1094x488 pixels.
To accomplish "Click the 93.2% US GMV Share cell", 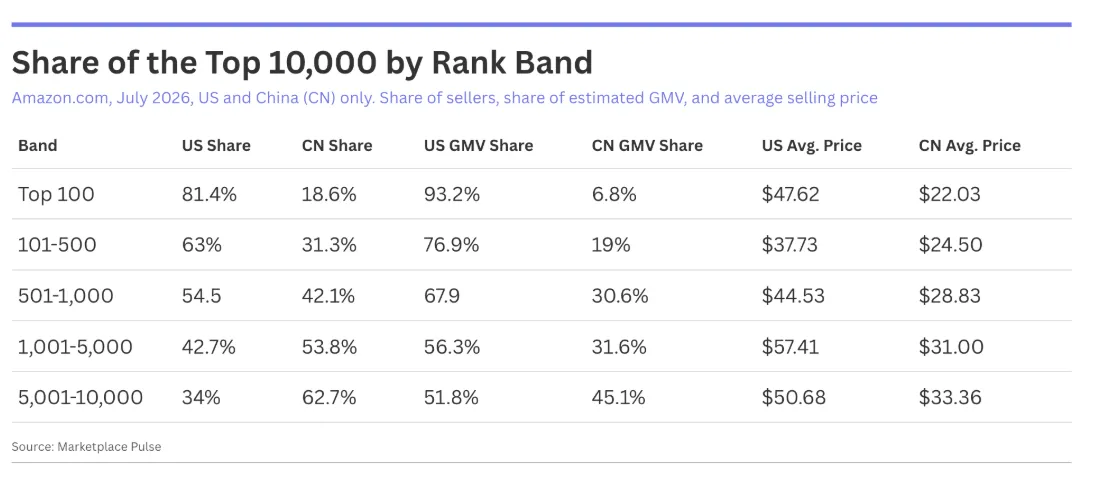I will (x=452, y=194).
